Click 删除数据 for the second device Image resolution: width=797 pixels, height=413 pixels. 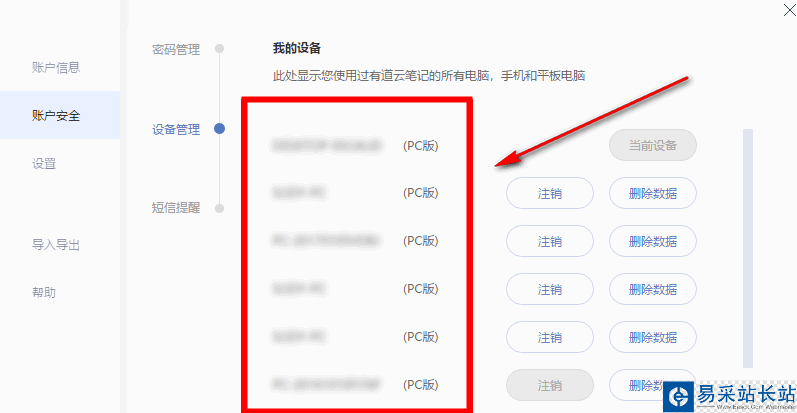[x=653, y=193]
